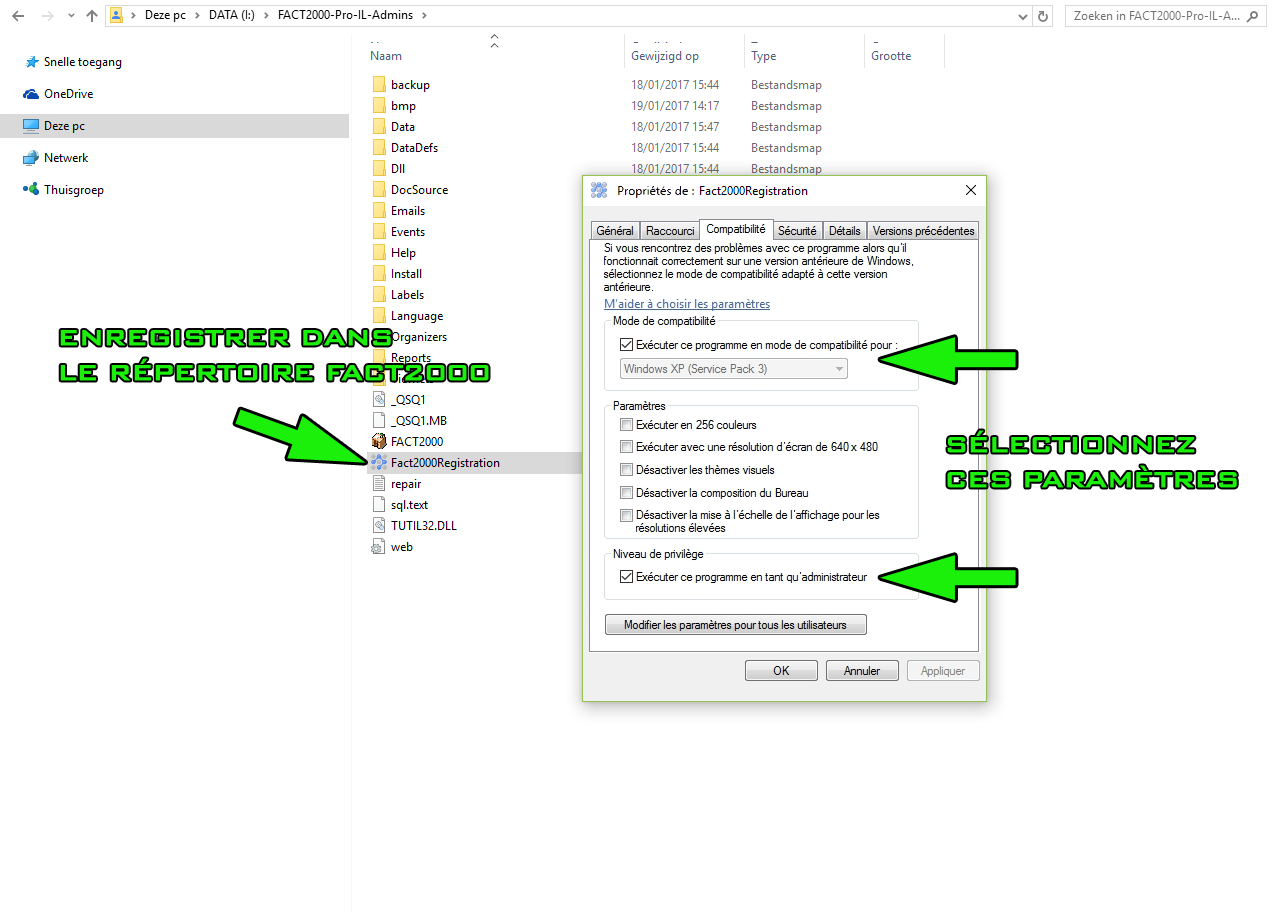Open address bar history dropdown

point(1022,16)
